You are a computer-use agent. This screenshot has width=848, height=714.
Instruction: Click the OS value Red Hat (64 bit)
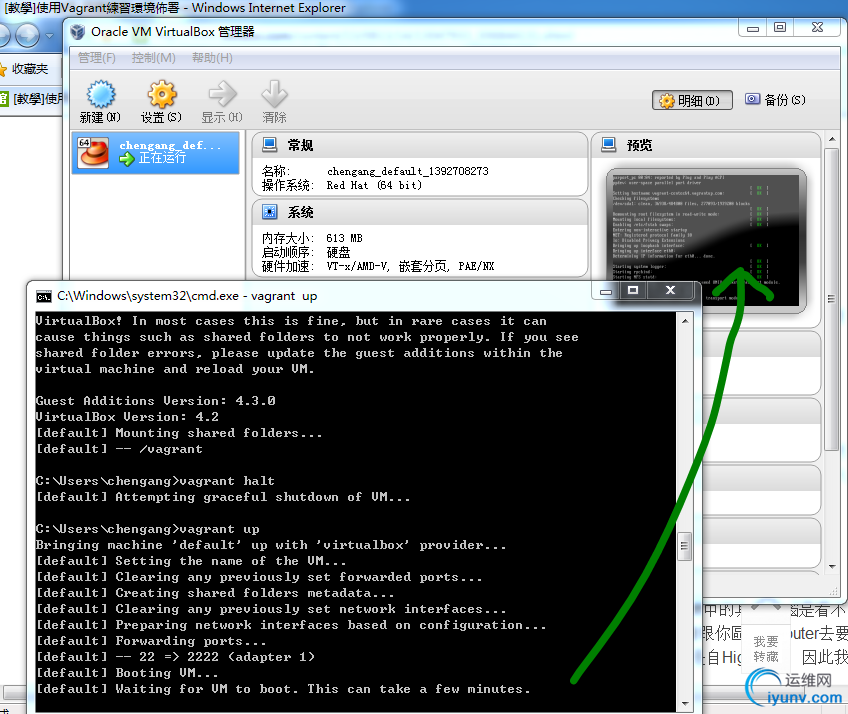point(374,186)
